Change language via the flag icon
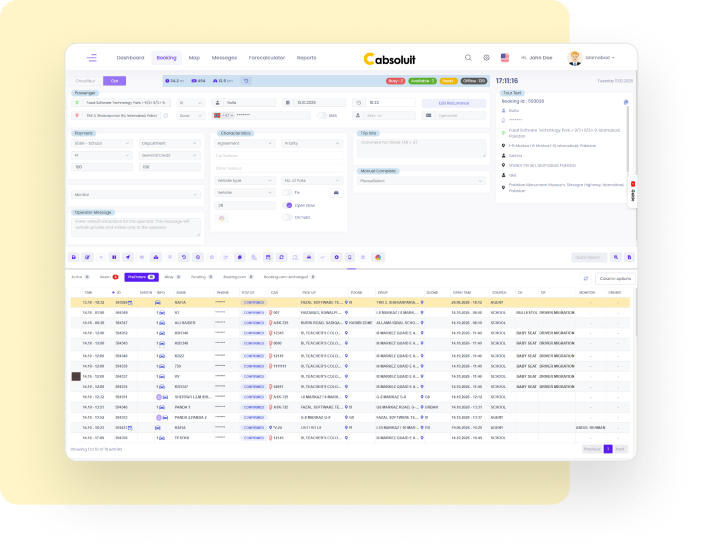 click(505, 57)
